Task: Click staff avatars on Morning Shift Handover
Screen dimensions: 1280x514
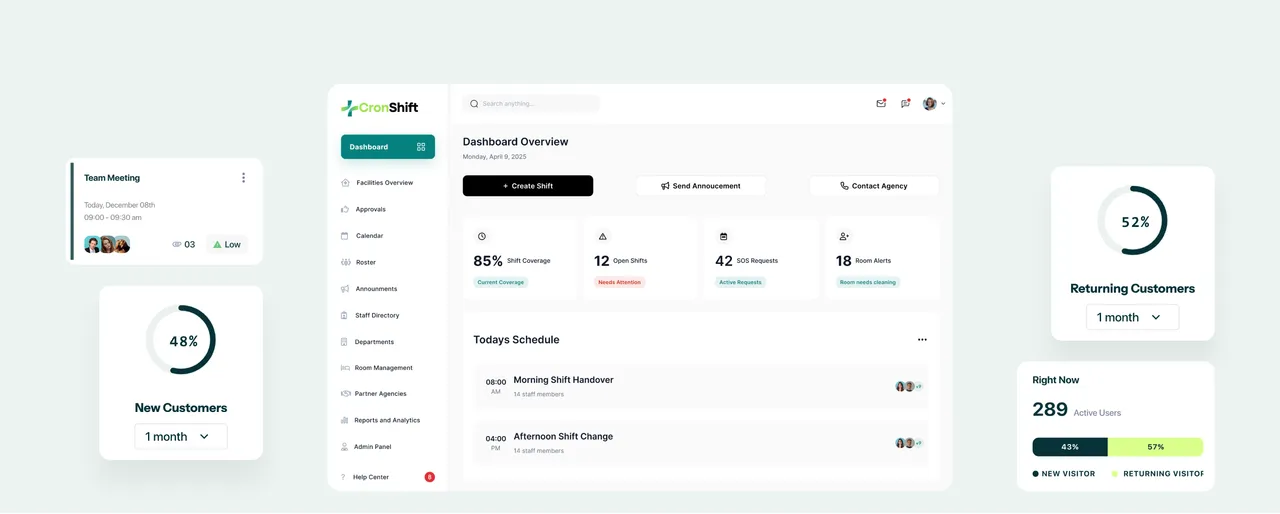Action: pos(909,386)
